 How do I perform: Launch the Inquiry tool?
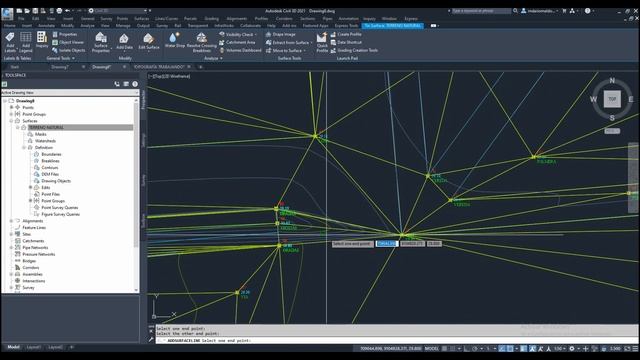(x=42, y=40)
